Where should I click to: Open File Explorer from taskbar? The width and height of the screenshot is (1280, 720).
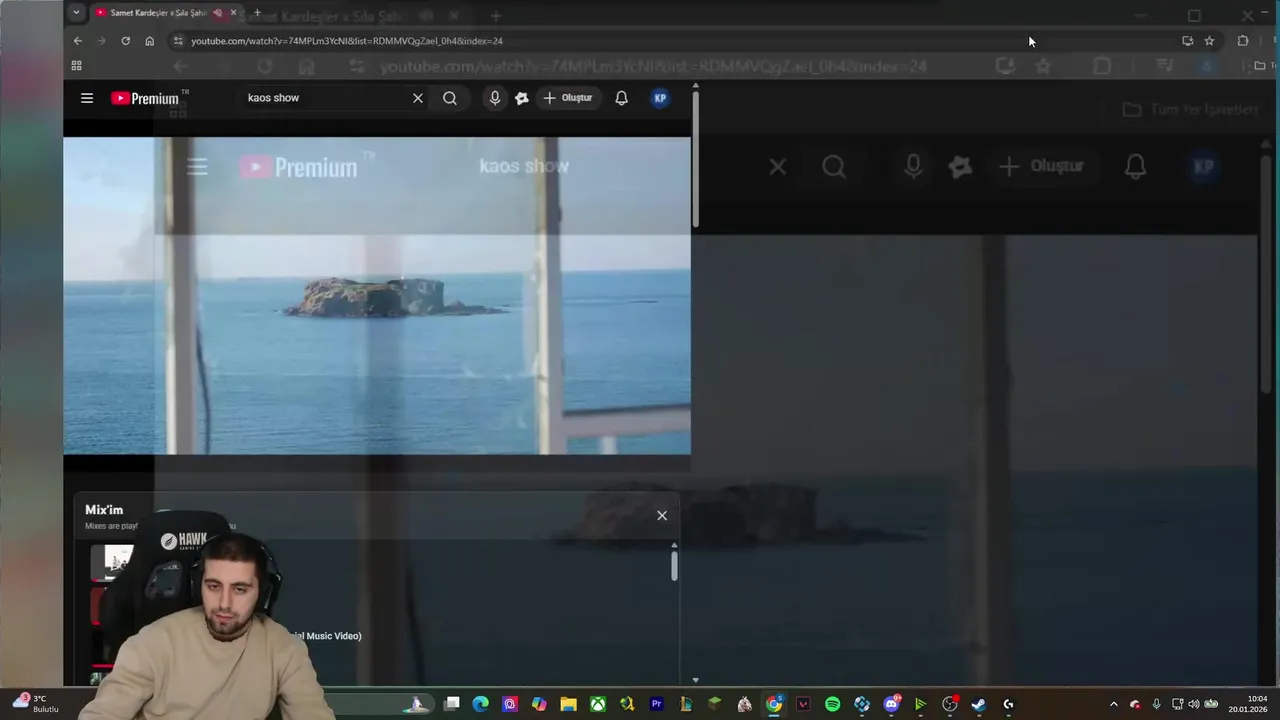pos(569,704)
